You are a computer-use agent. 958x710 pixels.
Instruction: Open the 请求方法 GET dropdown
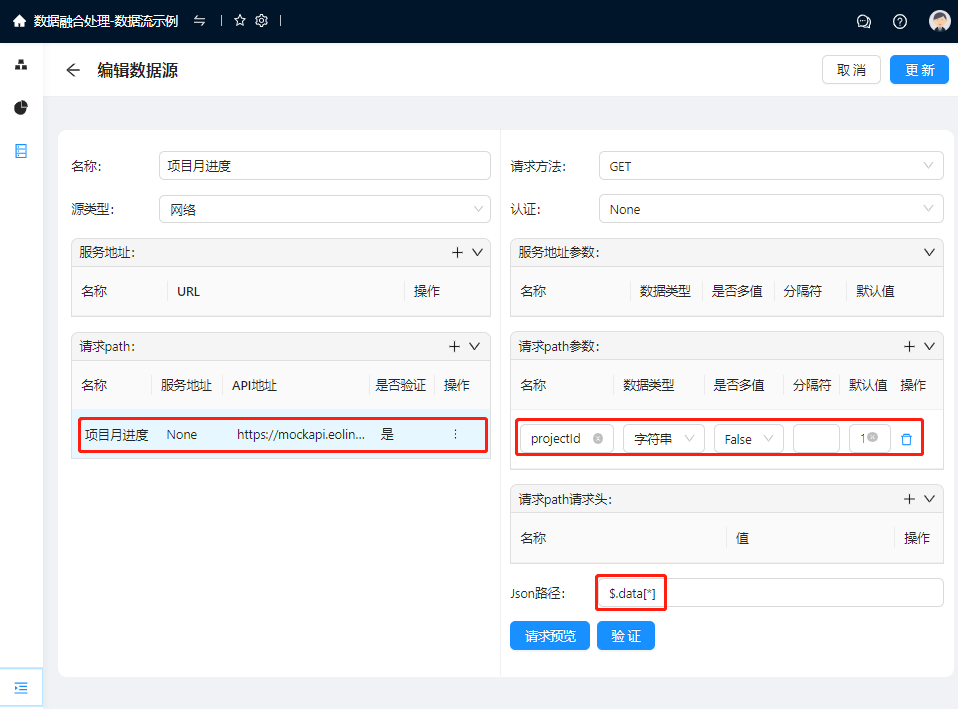770,166
